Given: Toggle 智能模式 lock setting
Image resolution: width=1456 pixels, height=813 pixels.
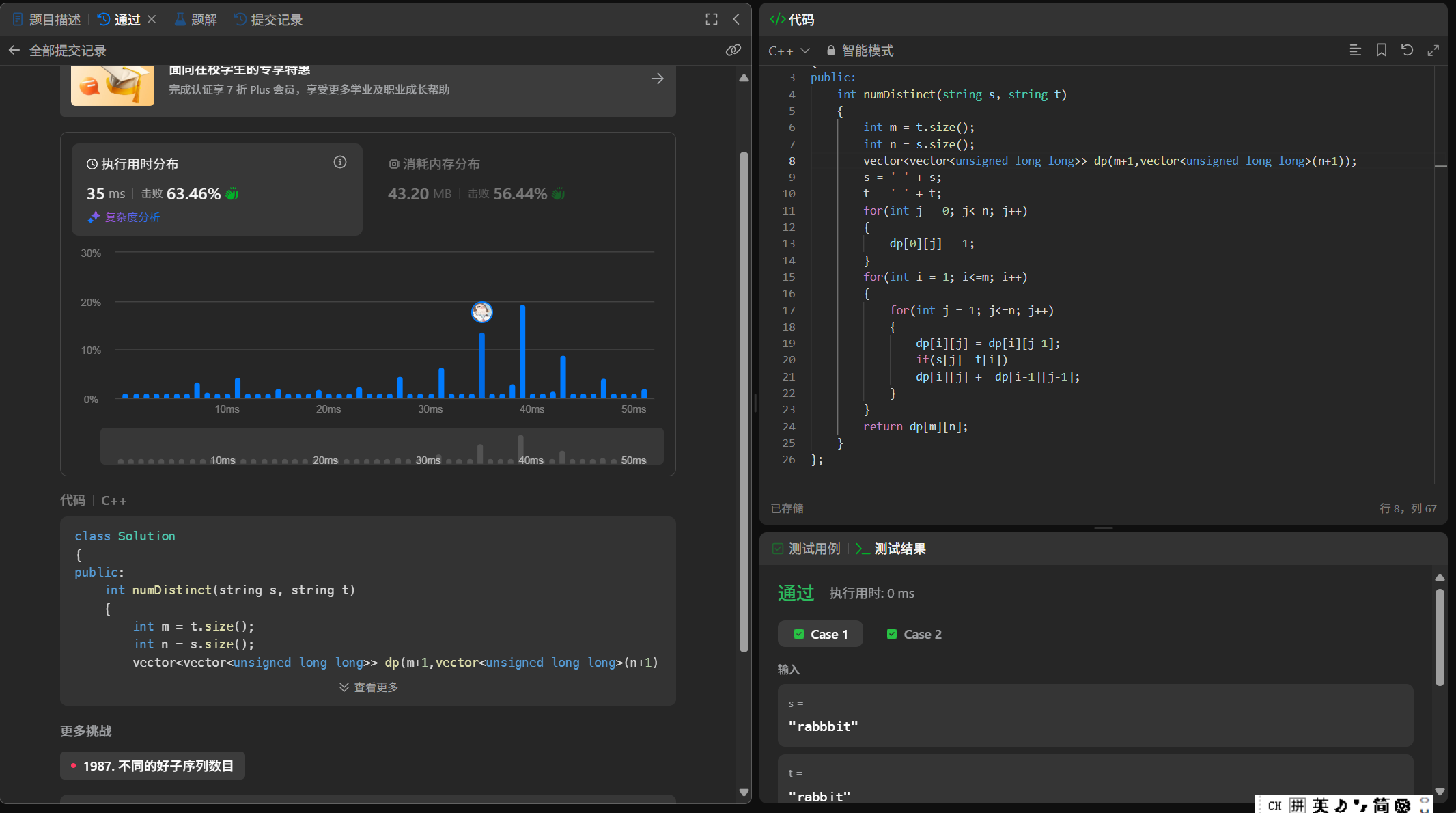Looking at the screenshot, I should coord(860,51).
